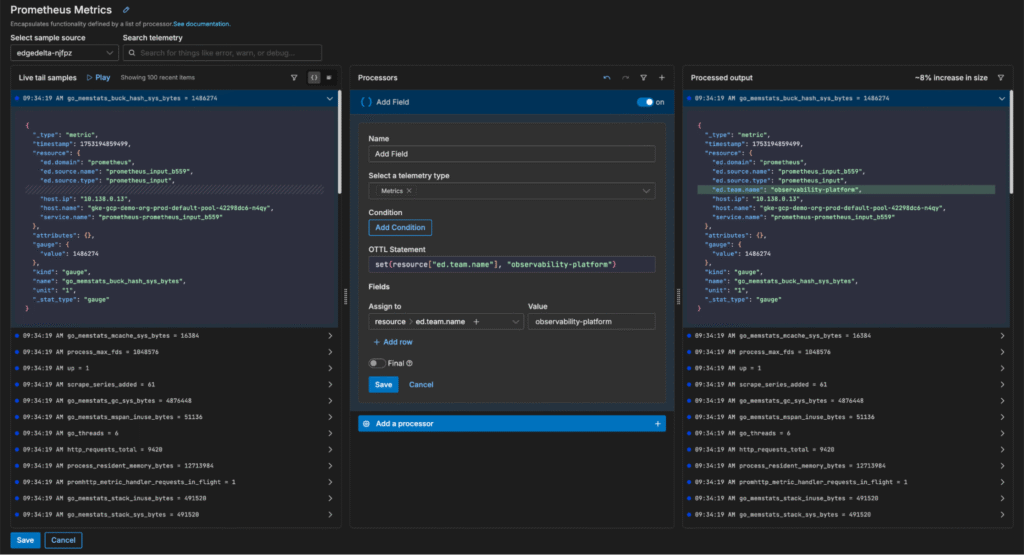Viewport: 1024px width, 555px height.
Task: Click the undo arrow in Processors header
Action: click(x=607, y=77)
